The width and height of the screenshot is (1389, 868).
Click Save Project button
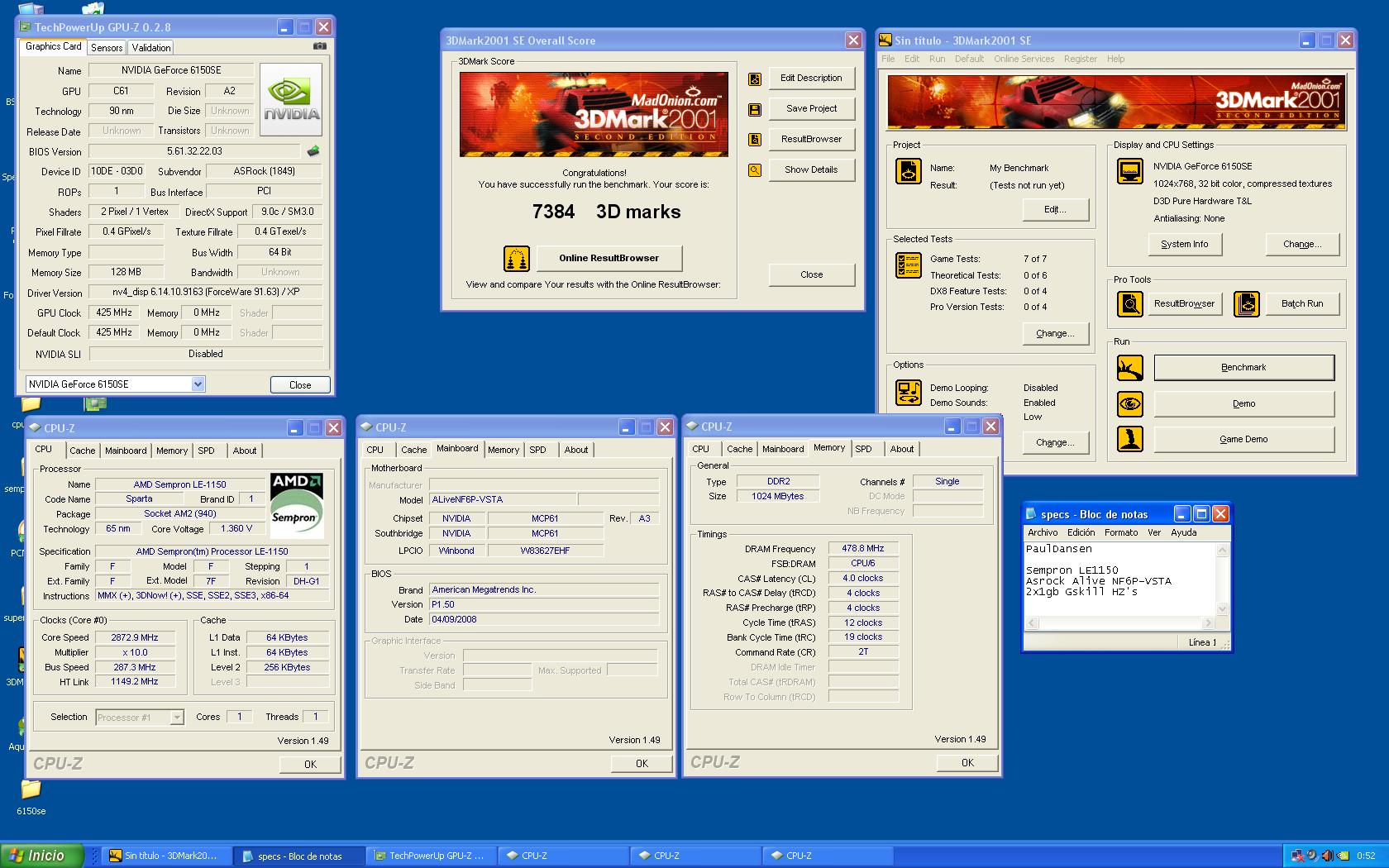point(811,109)
